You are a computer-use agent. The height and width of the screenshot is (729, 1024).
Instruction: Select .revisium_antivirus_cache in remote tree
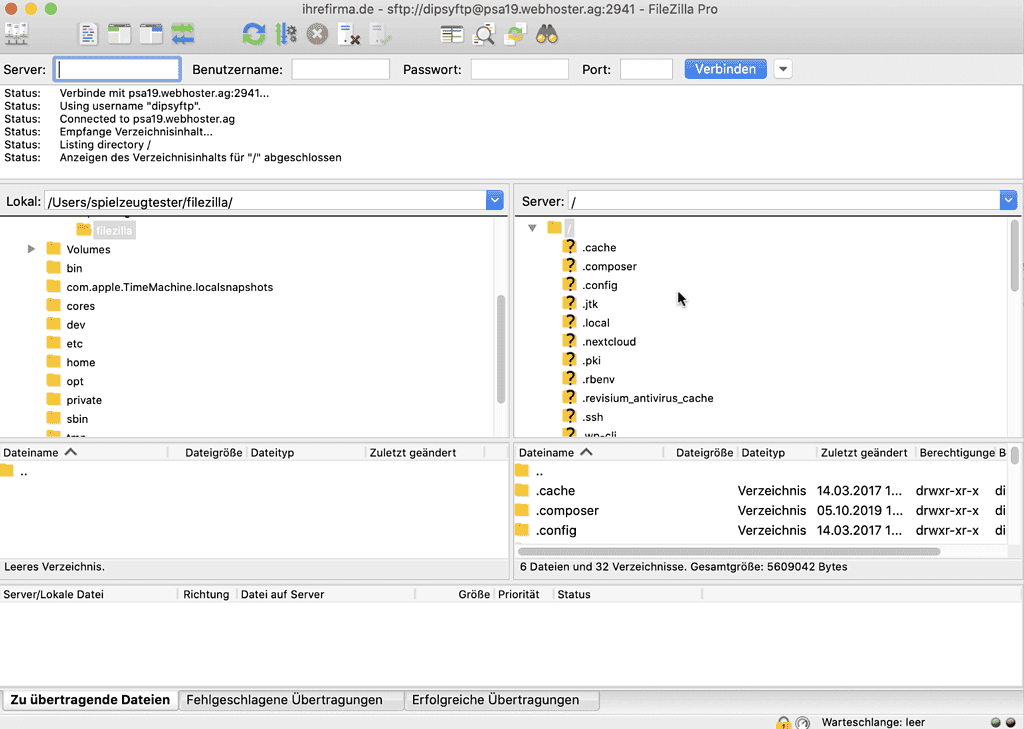point(647,398)
